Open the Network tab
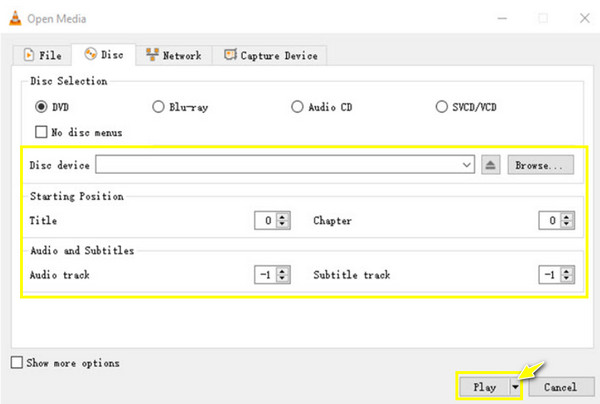This screenshot has height=404, width=600. [x=174, y=55]
